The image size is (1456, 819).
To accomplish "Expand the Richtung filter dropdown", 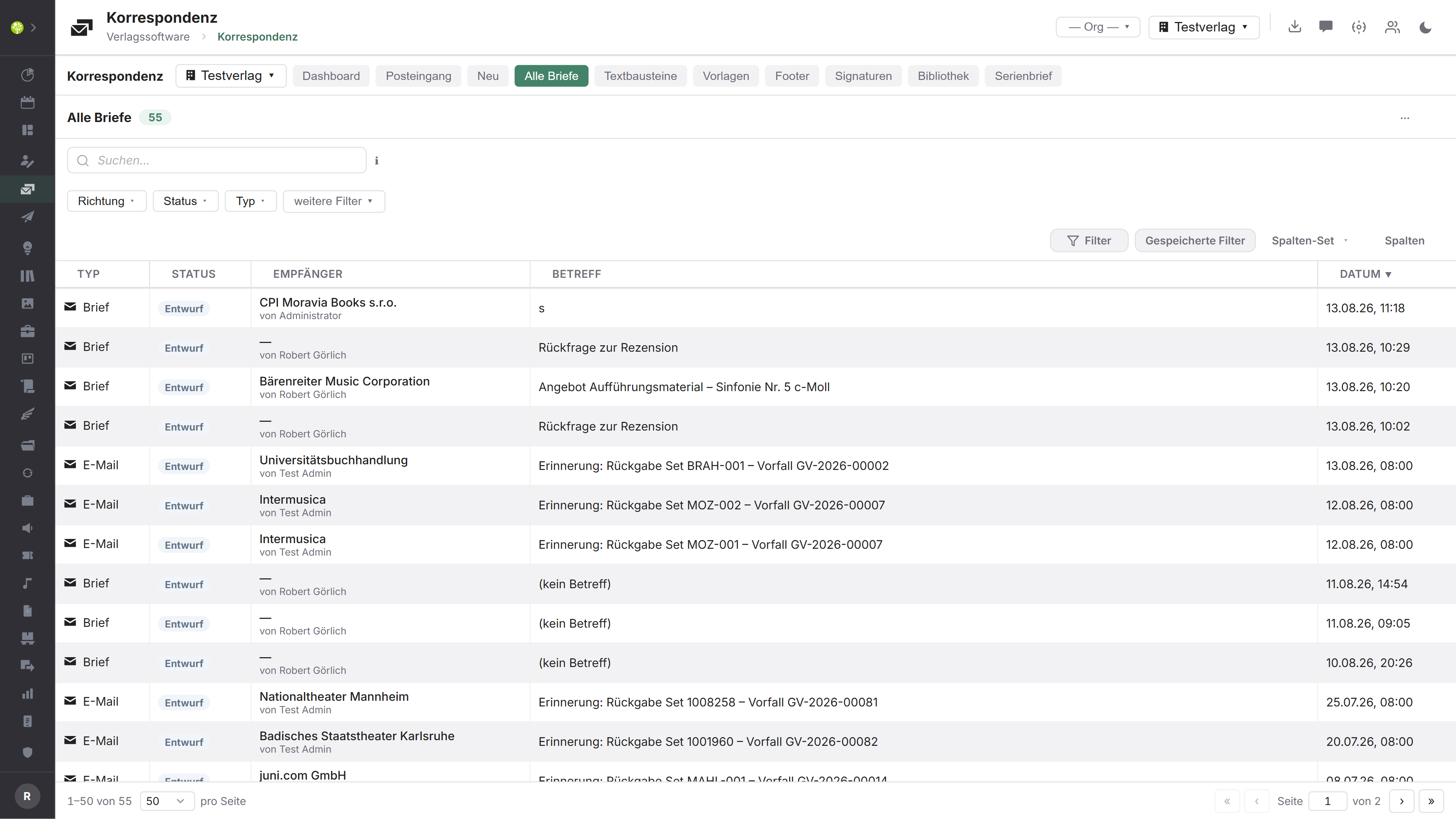I will pyautogui.click(x=106, y=201).
